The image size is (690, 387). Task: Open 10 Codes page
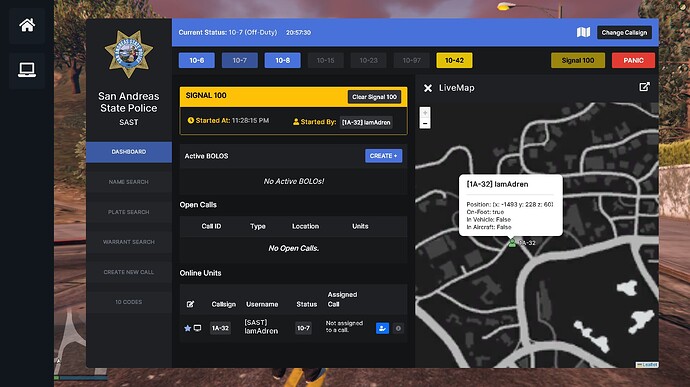128,302
